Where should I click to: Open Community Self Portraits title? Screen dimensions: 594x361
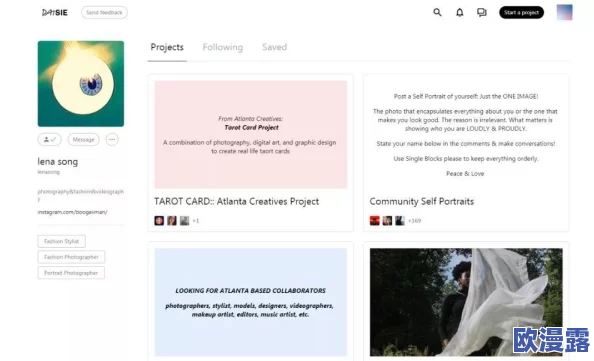pos(422,202)
